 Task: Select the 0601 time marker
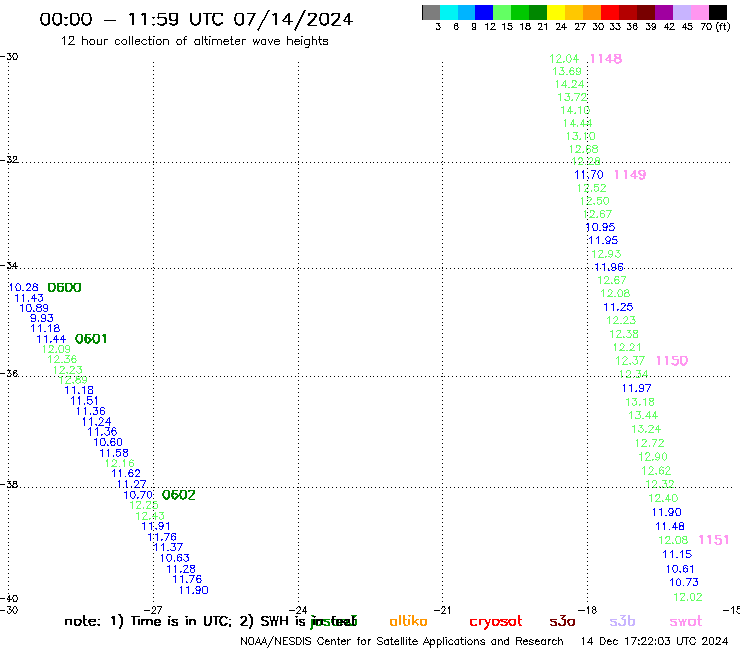91,339
